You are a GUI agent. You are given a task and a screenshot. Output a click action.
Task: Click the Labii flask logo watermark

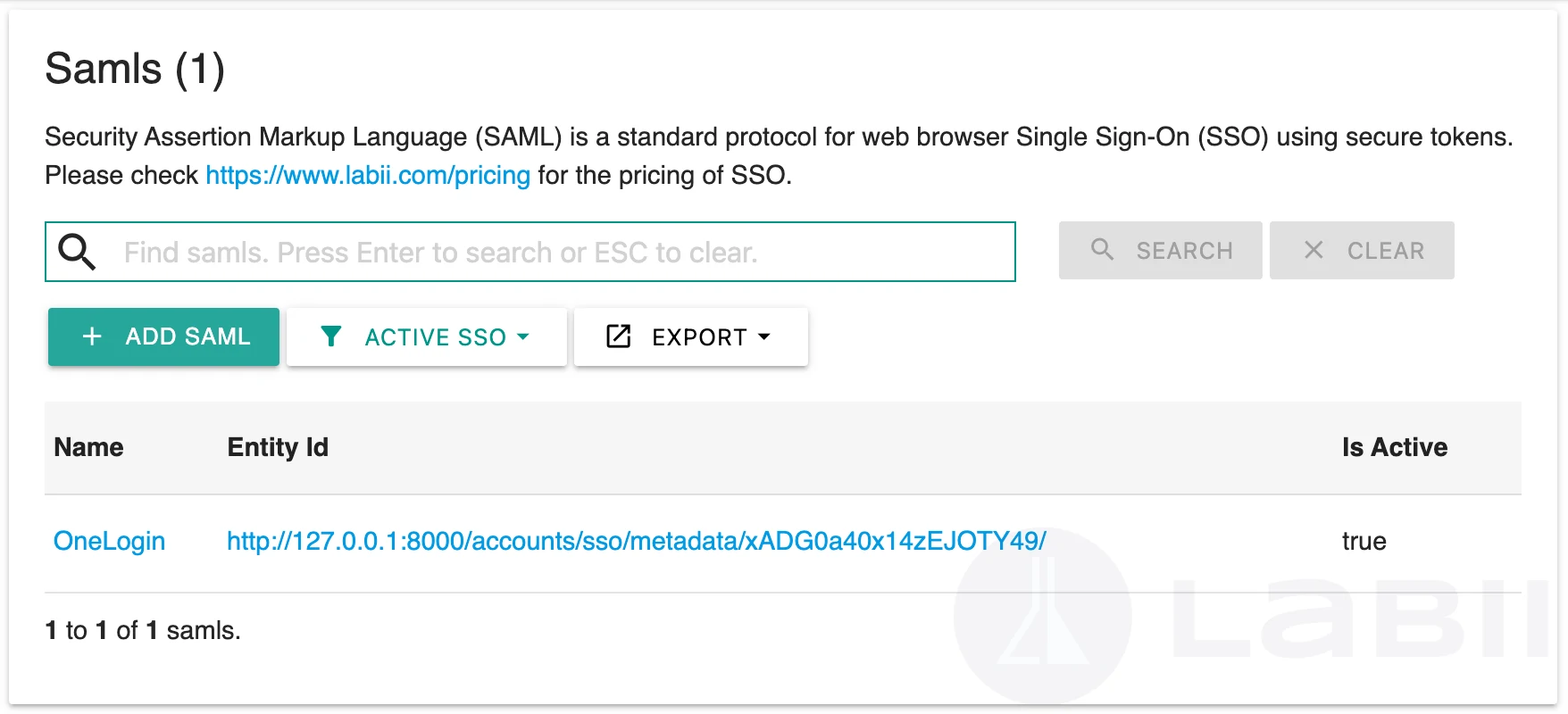point(1043,616)
